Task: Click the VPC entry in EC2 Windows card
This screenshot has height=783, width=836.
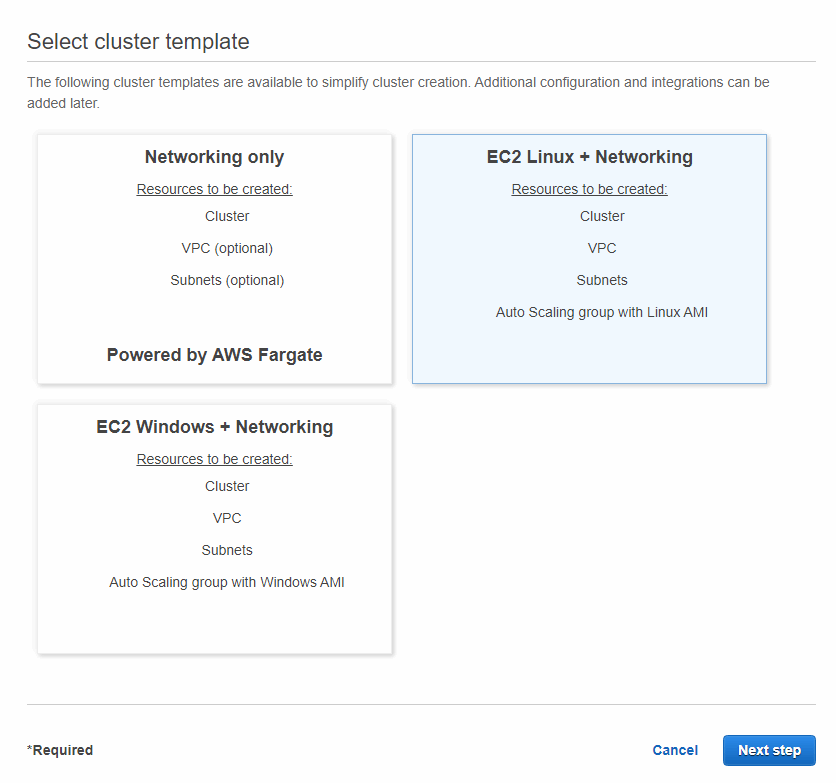Action: click(227, 518)
